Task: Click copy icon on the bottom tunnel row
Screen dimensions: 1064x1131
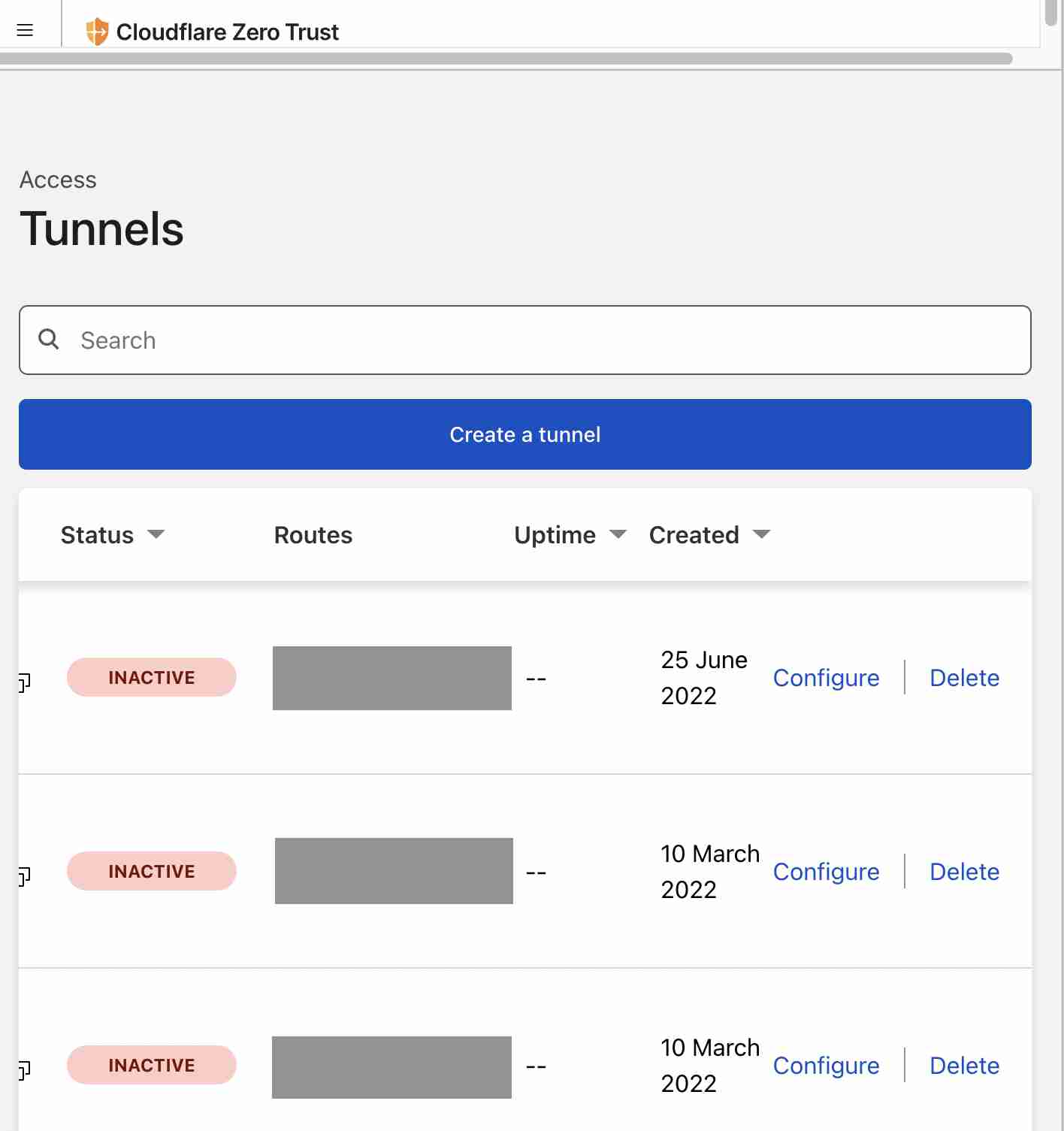Action: point(24,1069)
